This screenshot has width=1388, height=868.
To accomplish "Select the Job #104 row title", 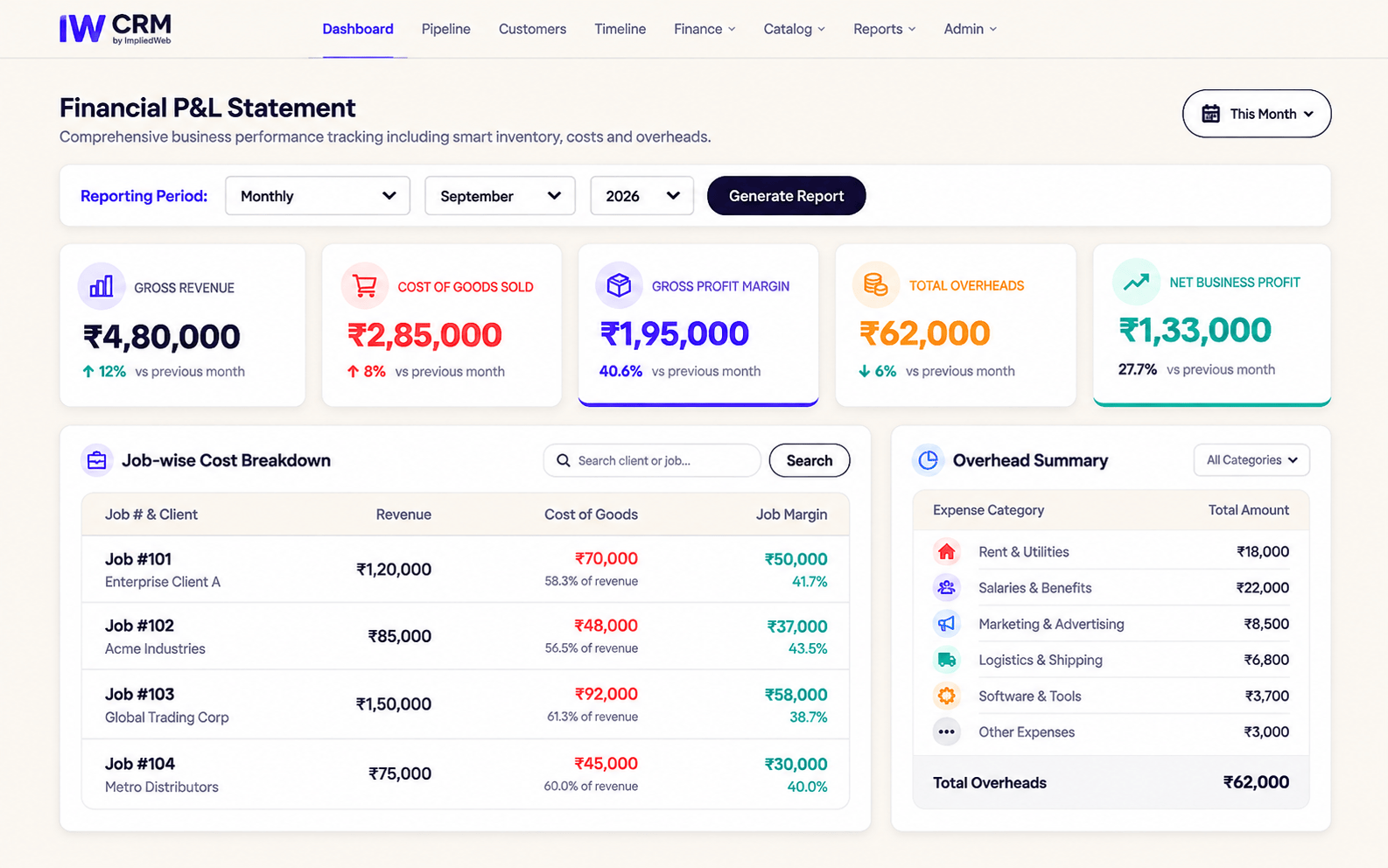I will [x=140, y=764].
